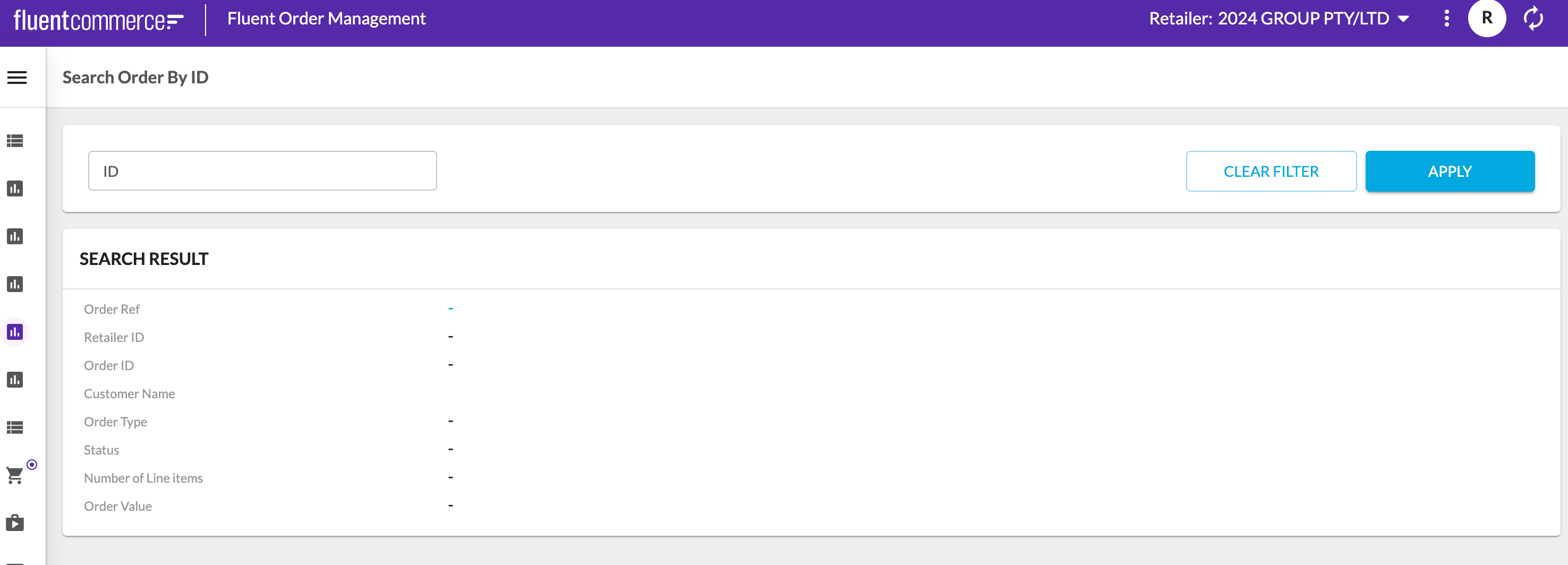Click the lower list icon in the sidebar
The width and height of the screenshot is (1568, 565).
tap(15, 427)
